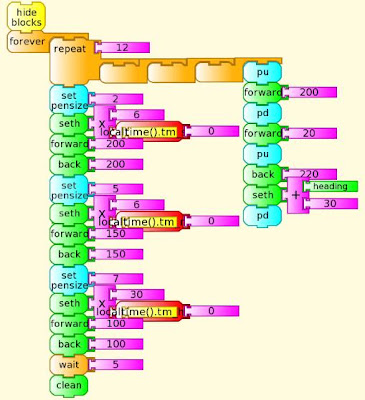Select the pd block above forward 20
Screen dimensions: 365x400
tap(263, 113)
